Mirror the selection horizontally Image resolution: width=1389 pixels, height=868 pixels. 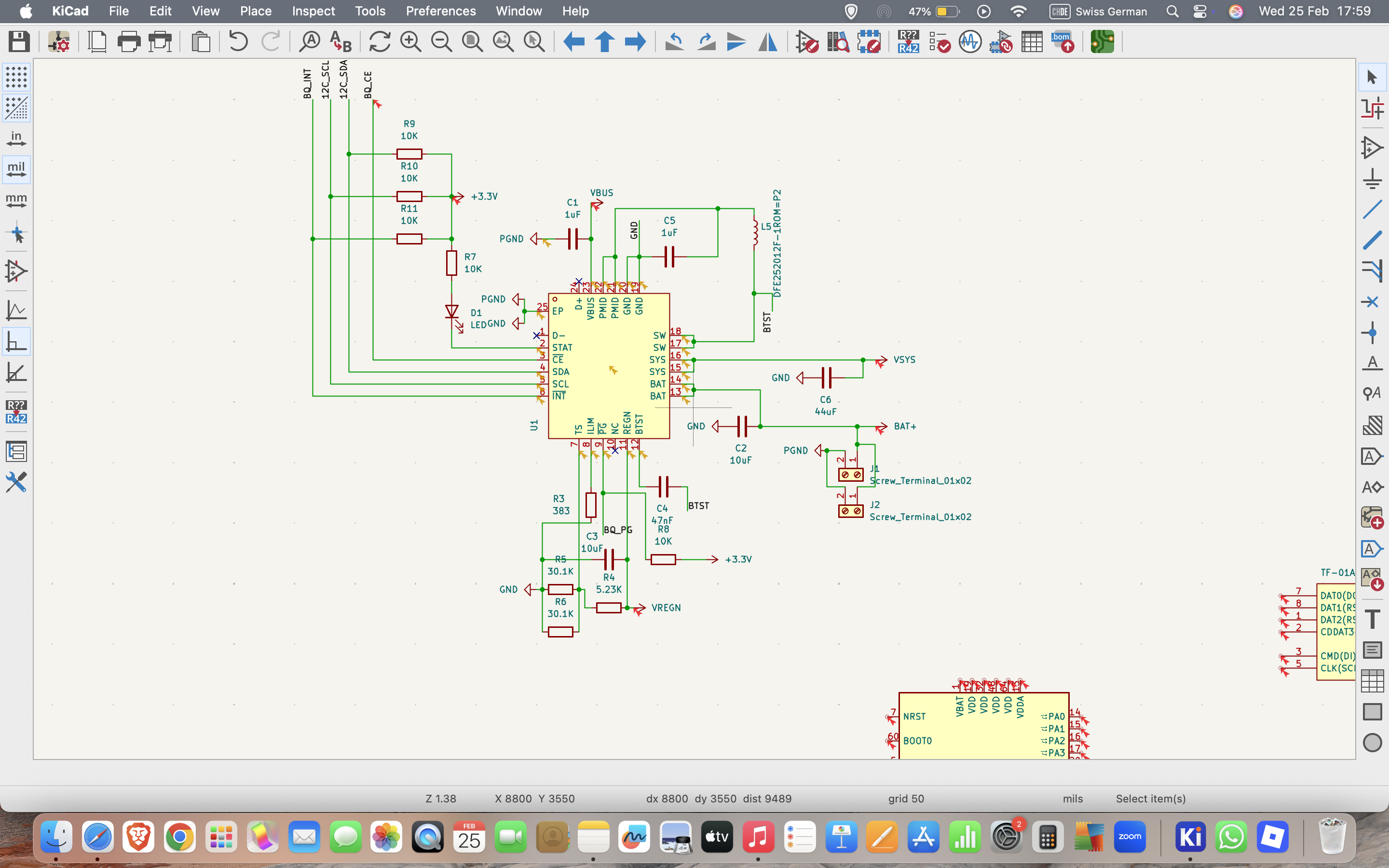[767, 42]
